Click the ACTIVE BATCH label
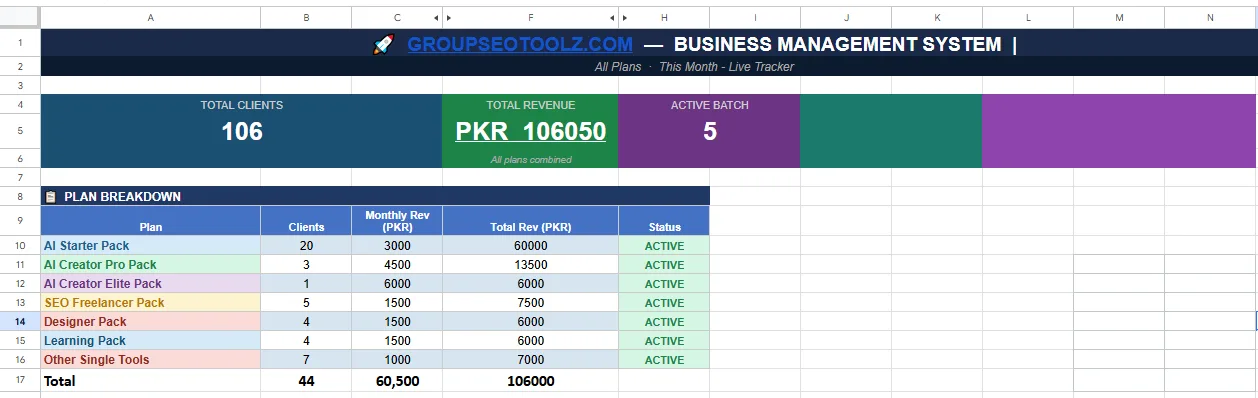 tap(709, 105)
